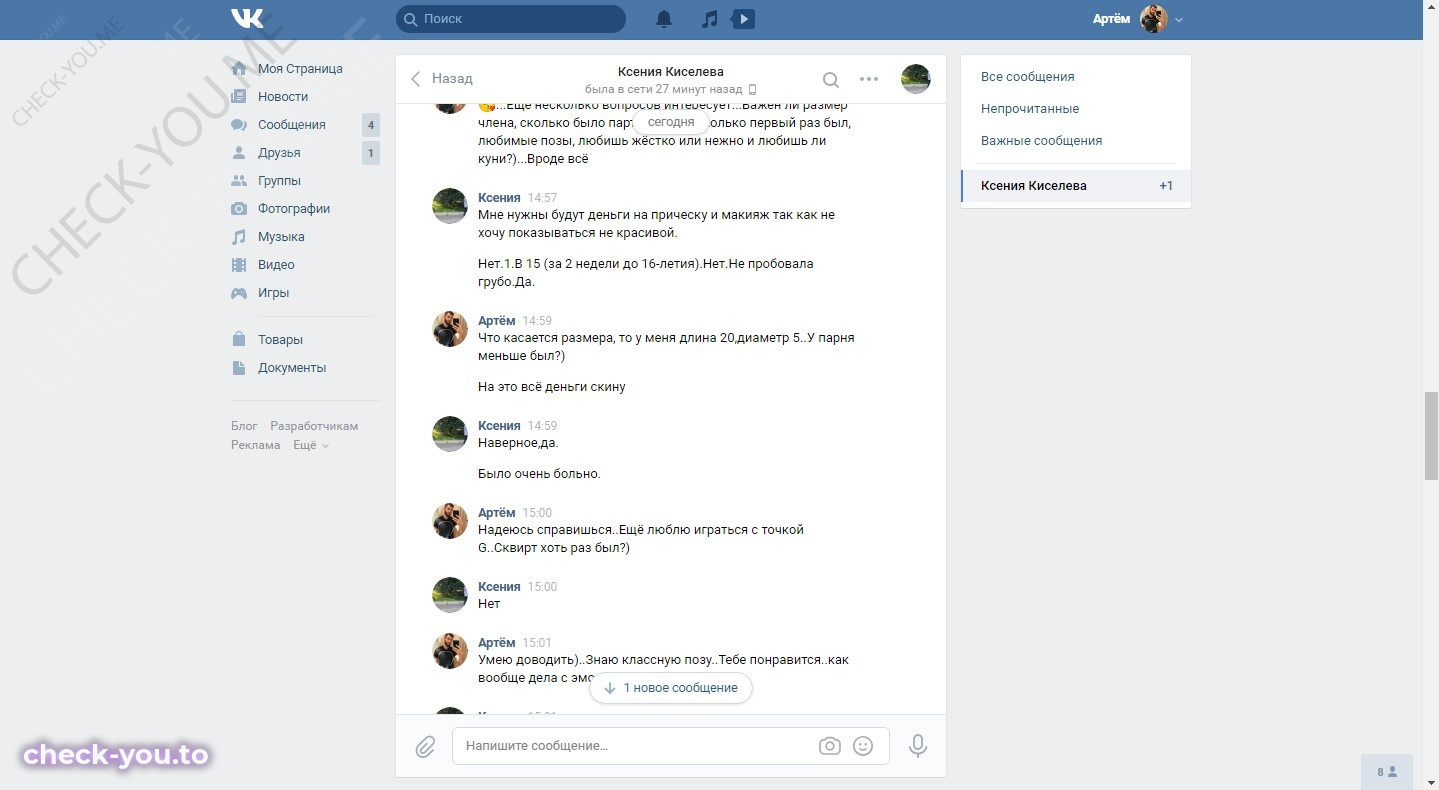
Task: Go to Музыка in the left sidebar
Action: 281,237
